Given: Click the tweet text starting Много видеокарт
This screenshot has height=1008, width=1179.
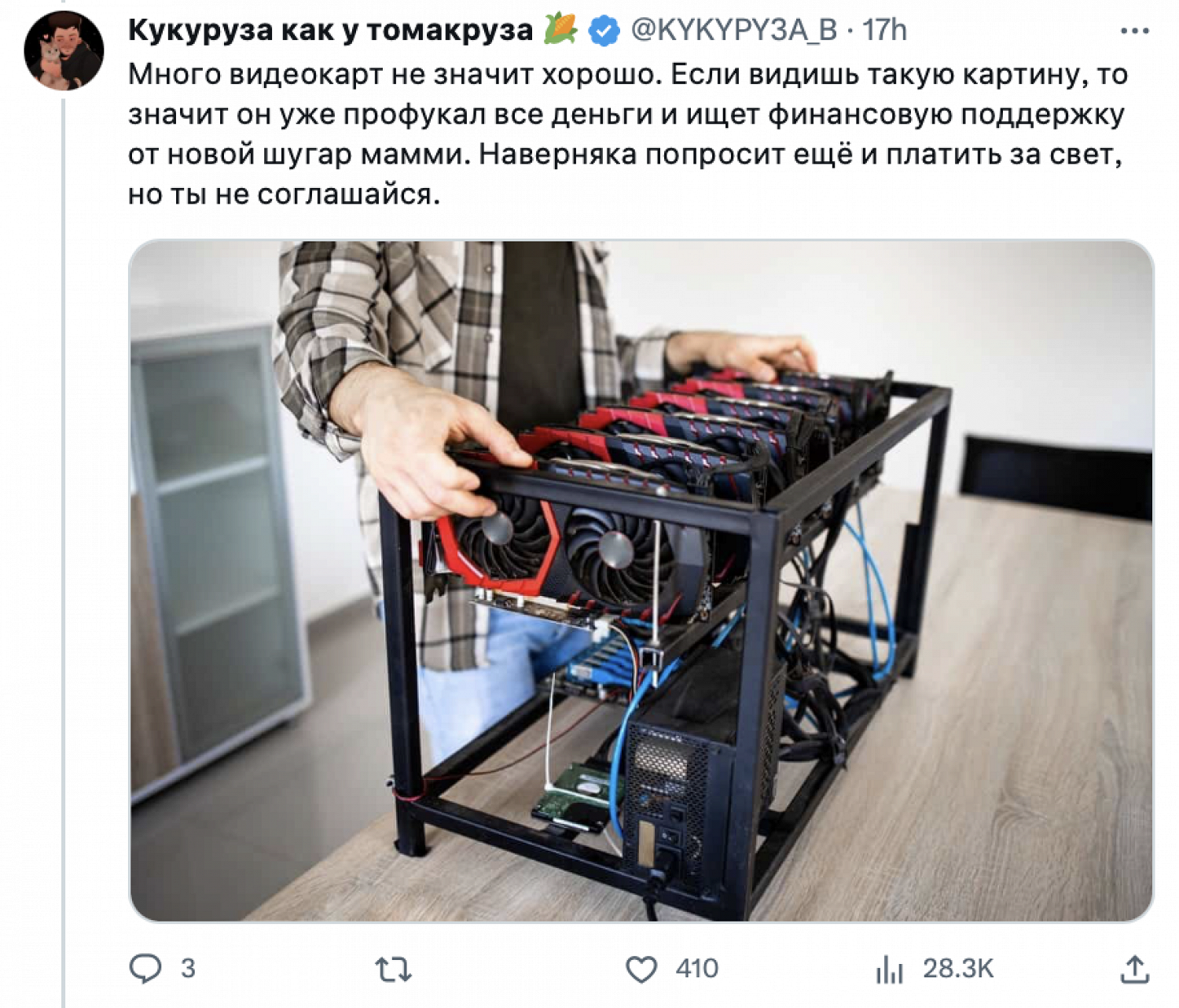Looking at the screenshot, I should (x=628, y=134).
